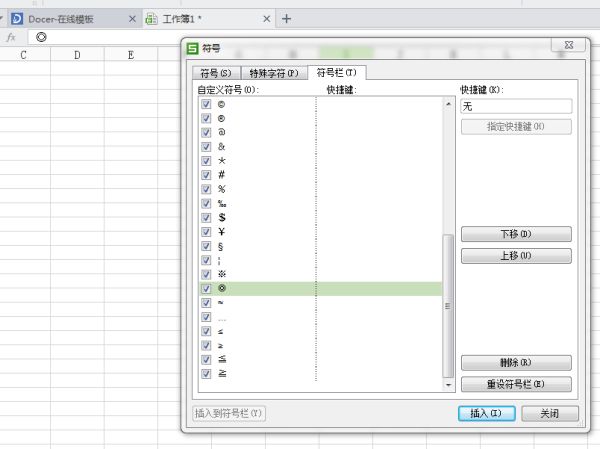Click the symbol list scroll up arrow
The width and height of the screenshot is (600, 449).
[x=448, y=104]
